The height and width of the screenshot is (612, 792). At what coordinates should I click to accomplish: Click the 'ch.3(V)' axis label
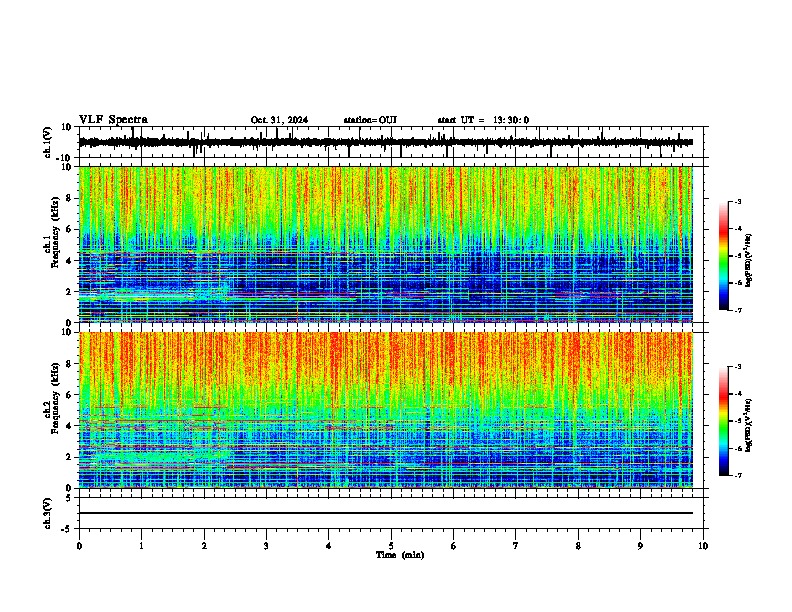48,513
